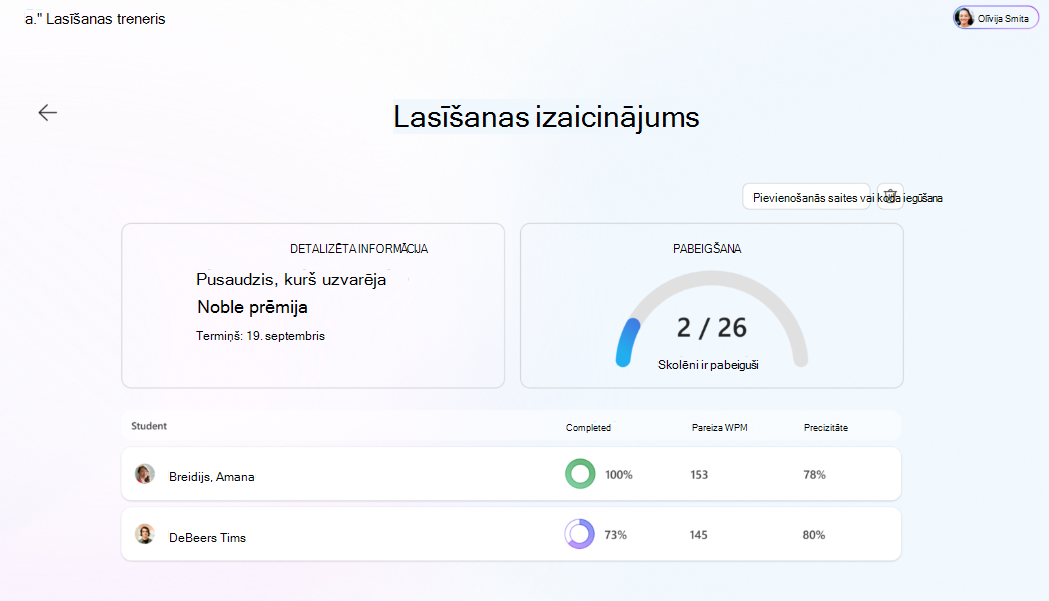Click the Lasīšanas treneris app title

click(106, 19)
